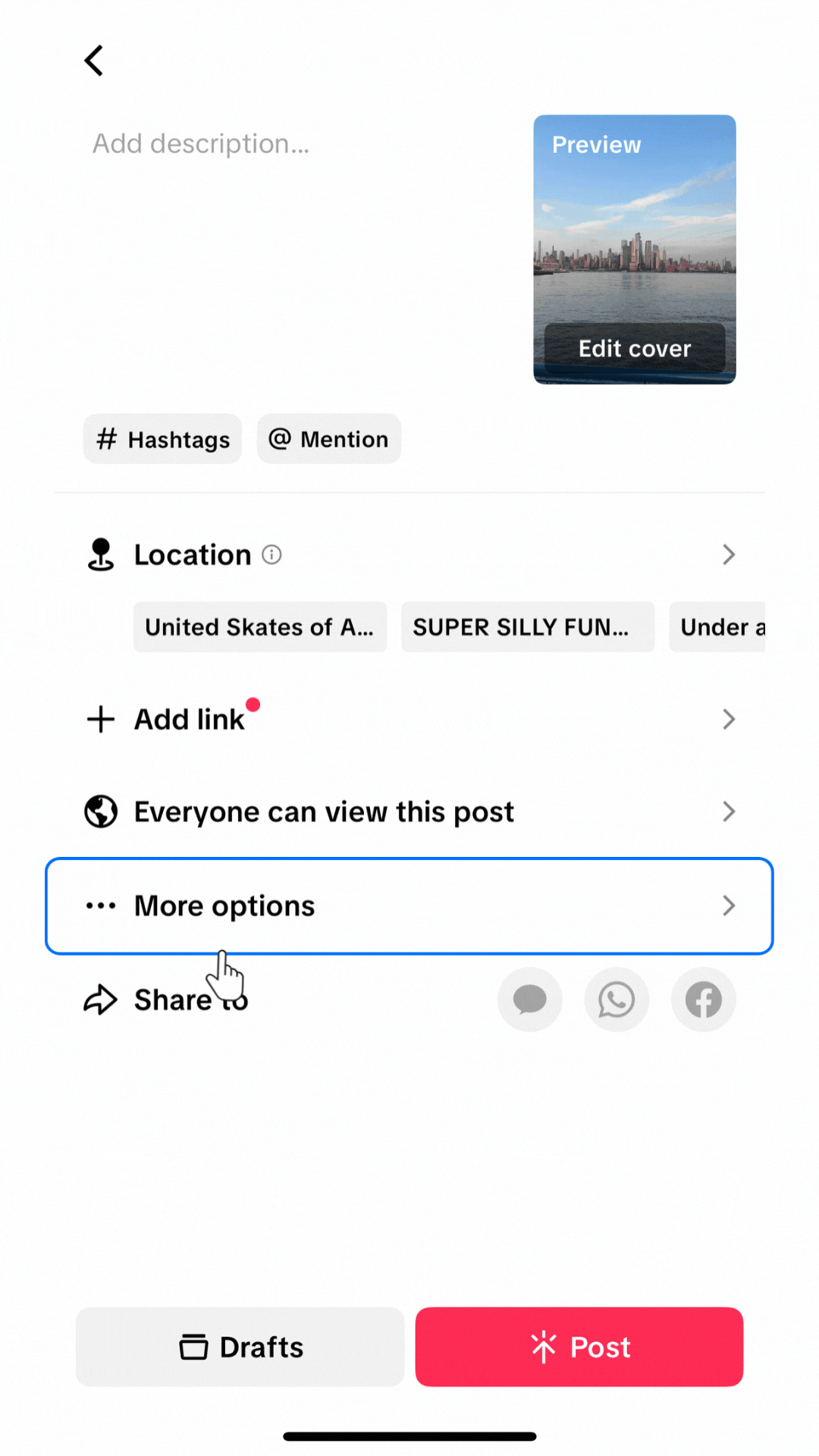The width and height of the screenshot is (819, 1456).
Task: Share via message bubble icon
Action: click(529, 999)
